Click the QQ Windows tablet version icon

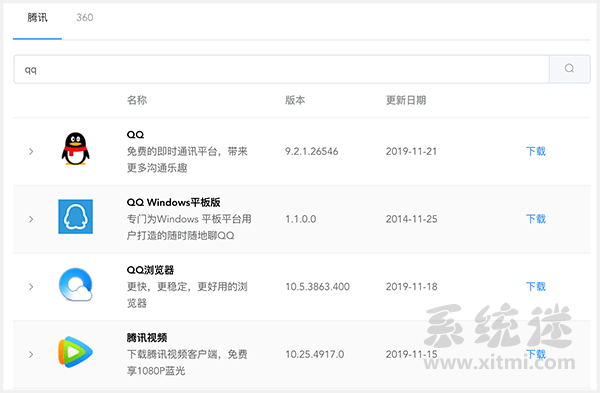point(75,217)
